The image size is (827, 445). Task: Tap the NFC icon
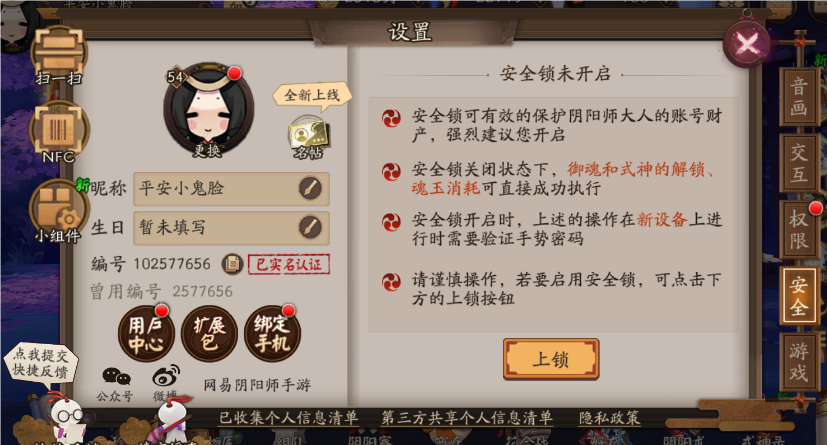click(59, 133)
